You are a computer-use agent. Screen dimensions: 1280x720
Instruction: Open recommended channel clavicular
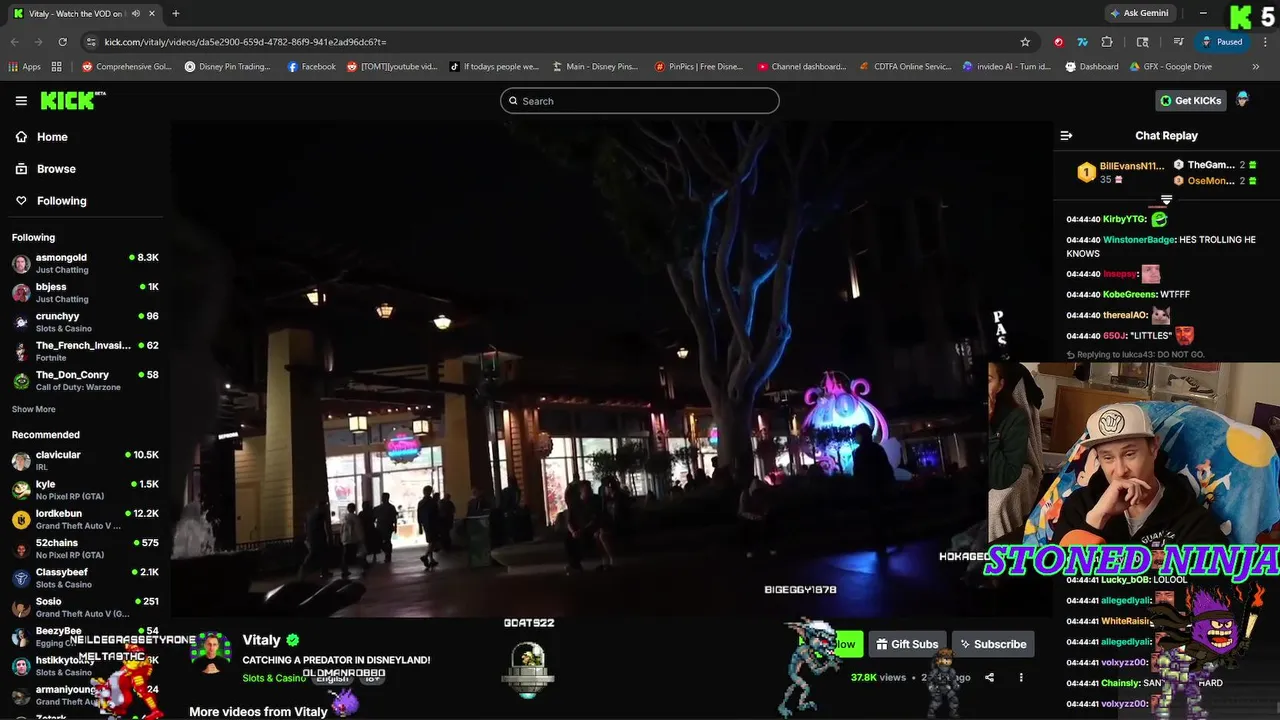85,460
